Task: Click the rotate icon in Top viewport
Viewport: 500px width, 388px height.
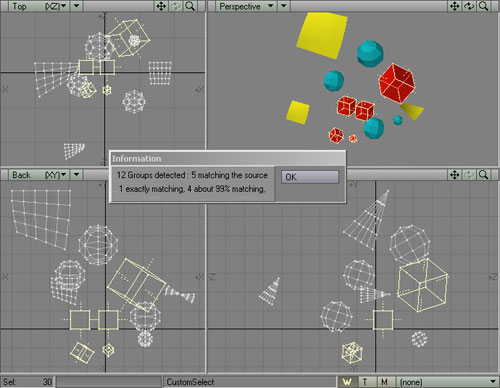Action: [x=176, y=6]
